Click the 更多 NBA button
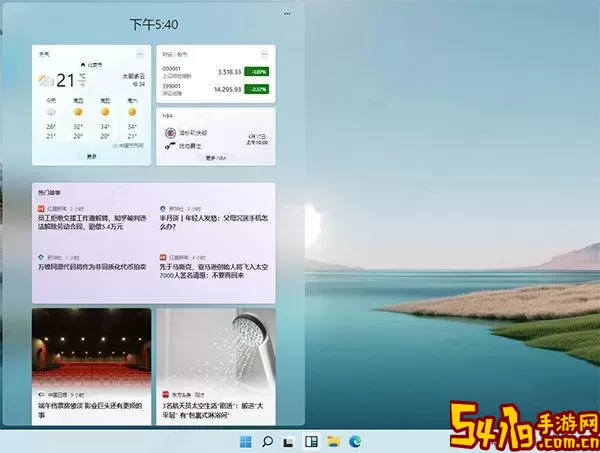 pos(216,157)
